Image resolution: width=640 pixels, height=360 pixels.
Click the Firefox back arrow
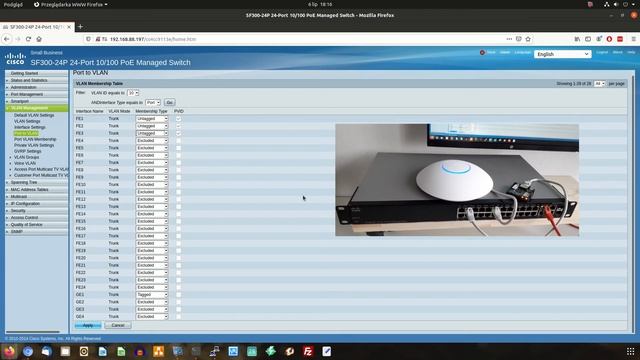7,39
